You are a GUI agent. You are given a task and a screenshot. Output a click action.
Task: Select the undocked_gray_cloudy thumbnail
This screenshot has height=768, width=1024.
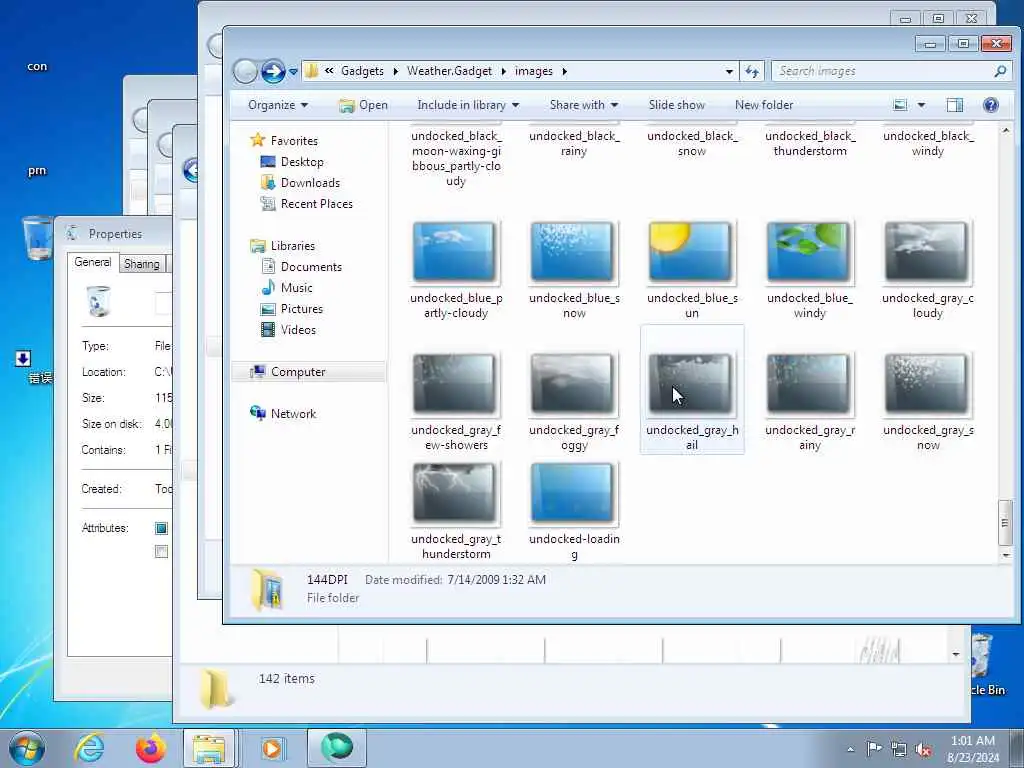927,252
